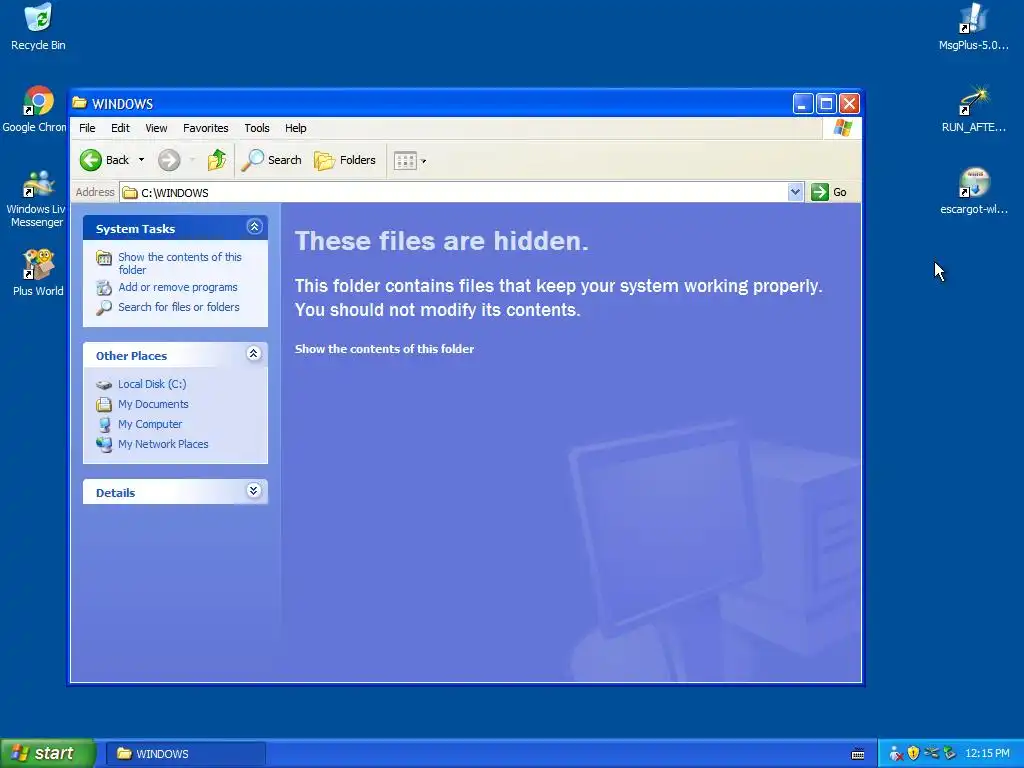Screen dimensions: 1024x768
Task: Open Local Disk (C:) from Other Places
Action: tap(152, 384)
